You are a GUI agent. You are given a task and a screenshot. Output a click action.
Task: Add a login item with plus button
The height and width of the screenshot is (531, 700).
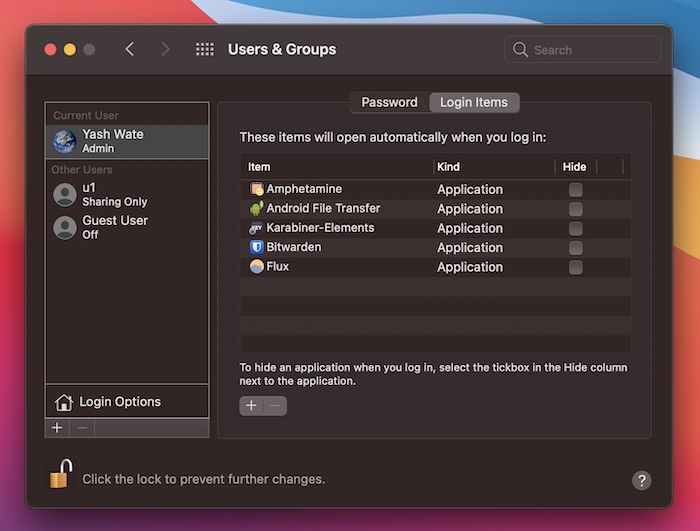click(x=251, y=405)
